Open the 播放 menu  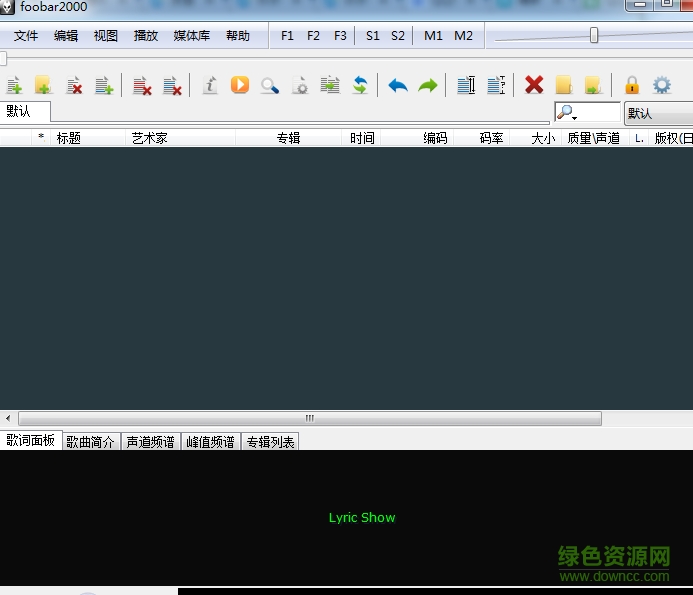click(x=146, y=36)
